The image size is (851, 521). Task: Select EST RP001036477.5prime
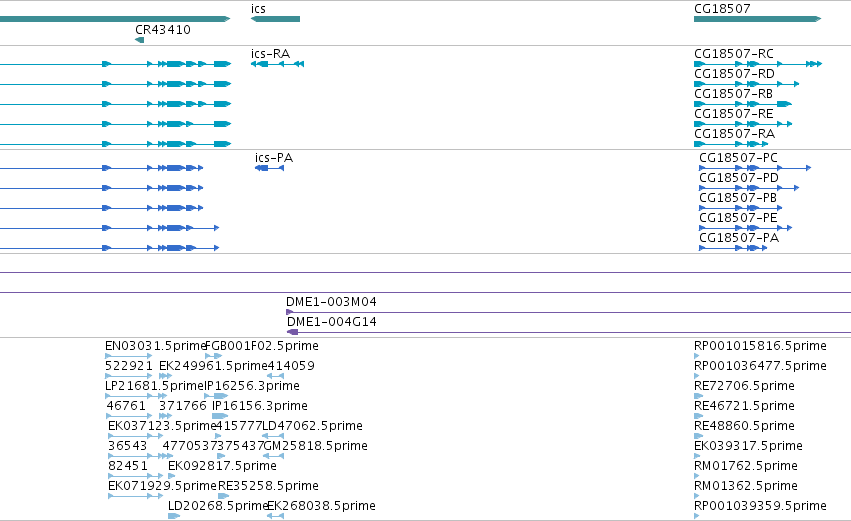click(x=697, y=376)
